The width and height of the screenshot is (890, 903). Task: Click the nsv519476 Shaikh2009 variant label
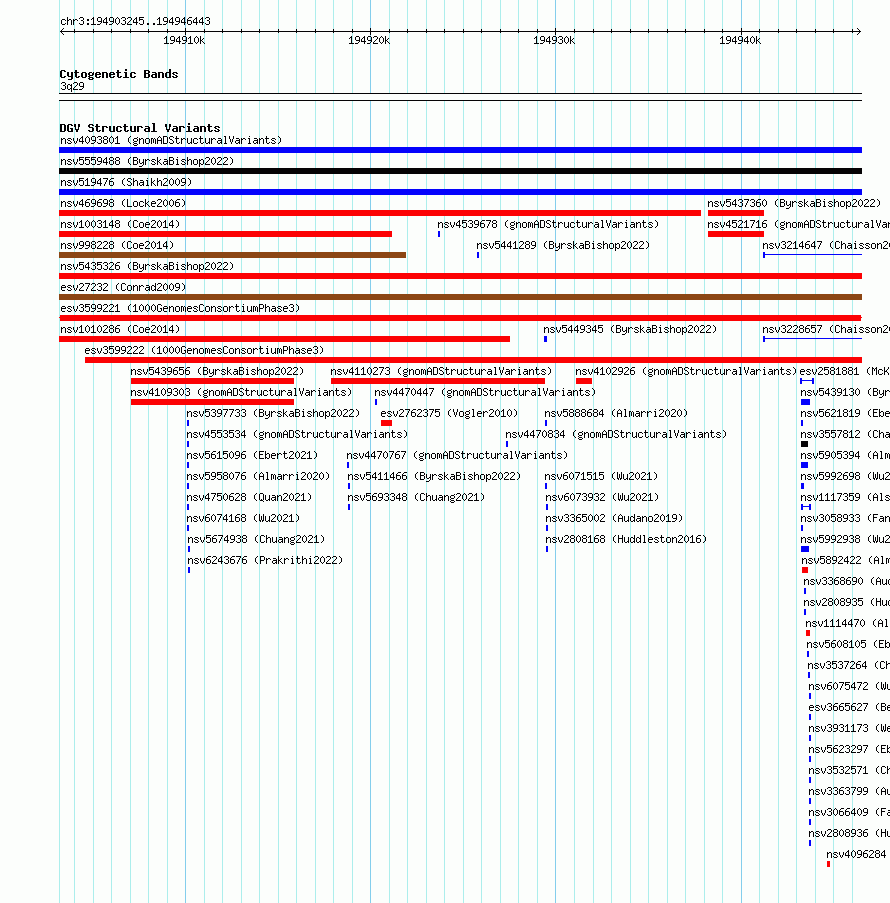[x=126, y=183]
